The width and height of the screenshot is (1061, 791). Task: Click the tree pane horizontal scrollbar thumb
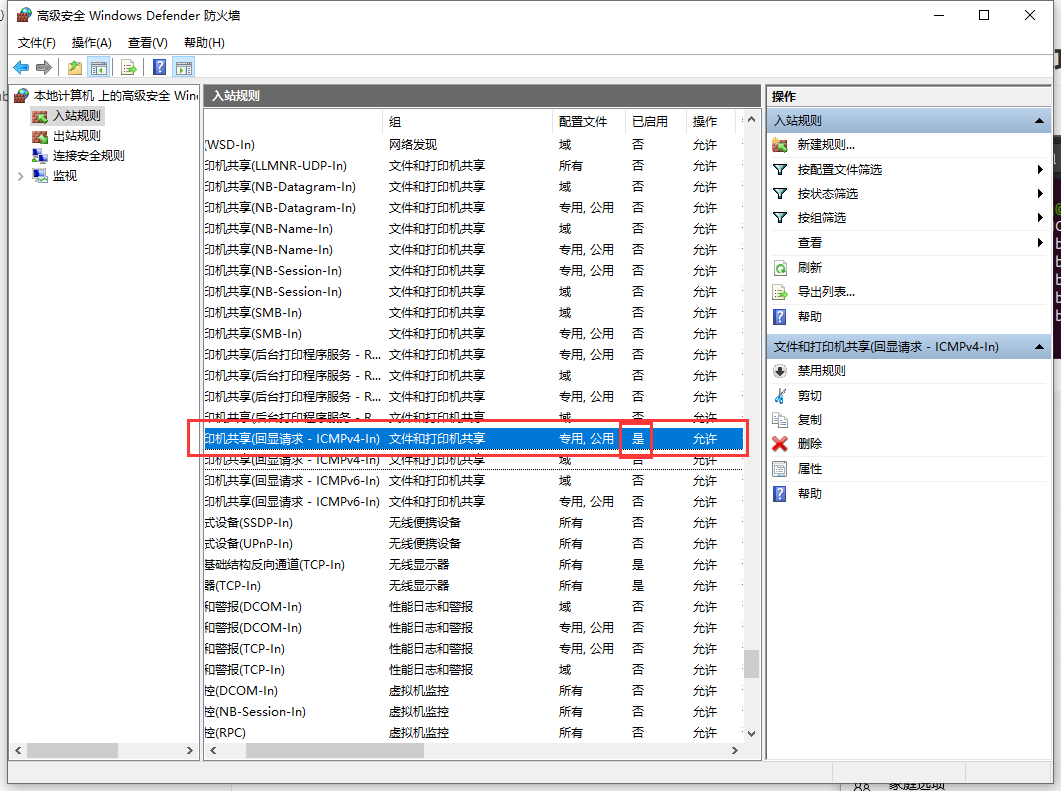coord(72,750)
